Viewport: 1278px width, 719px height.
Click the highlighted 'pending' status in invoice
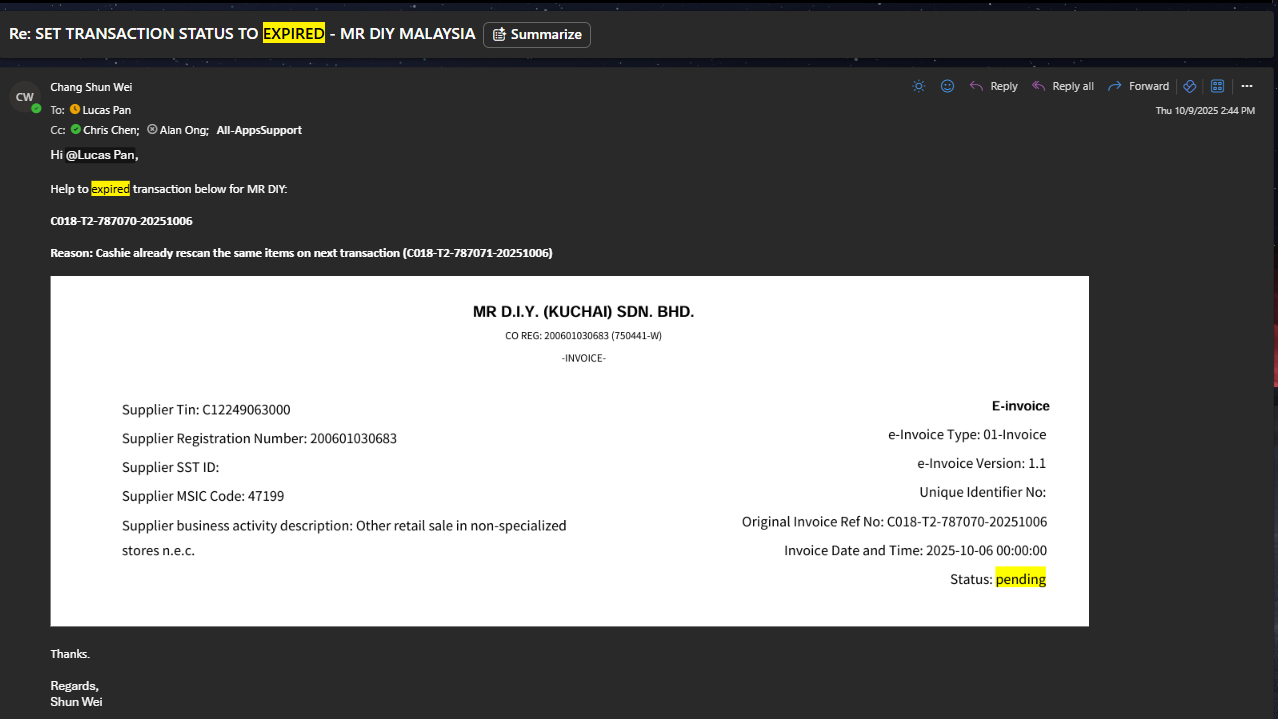1021,579
